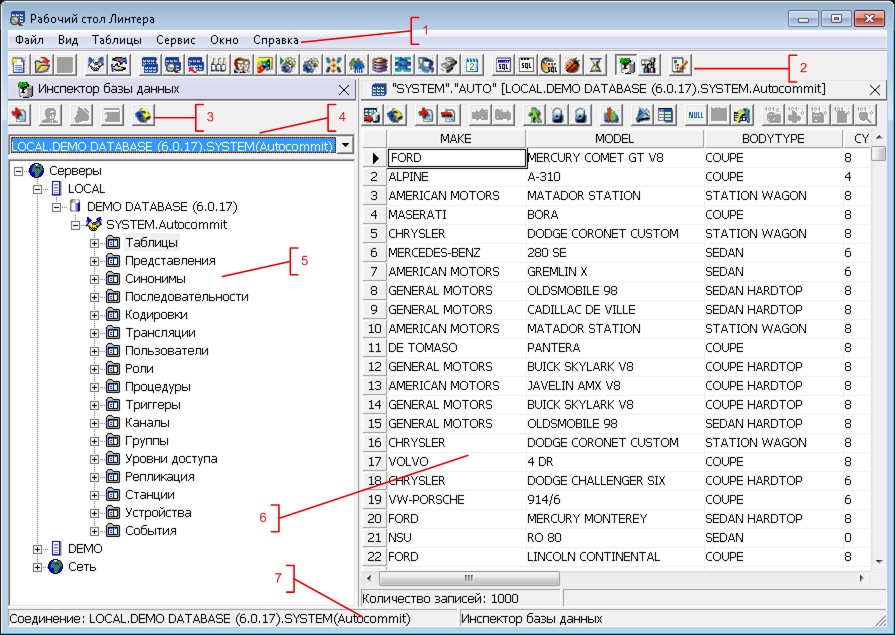Image resolution: width=895 pixels, height=635 pixels.
Task: Open the Вид menu
Action: tap(68, 40)
